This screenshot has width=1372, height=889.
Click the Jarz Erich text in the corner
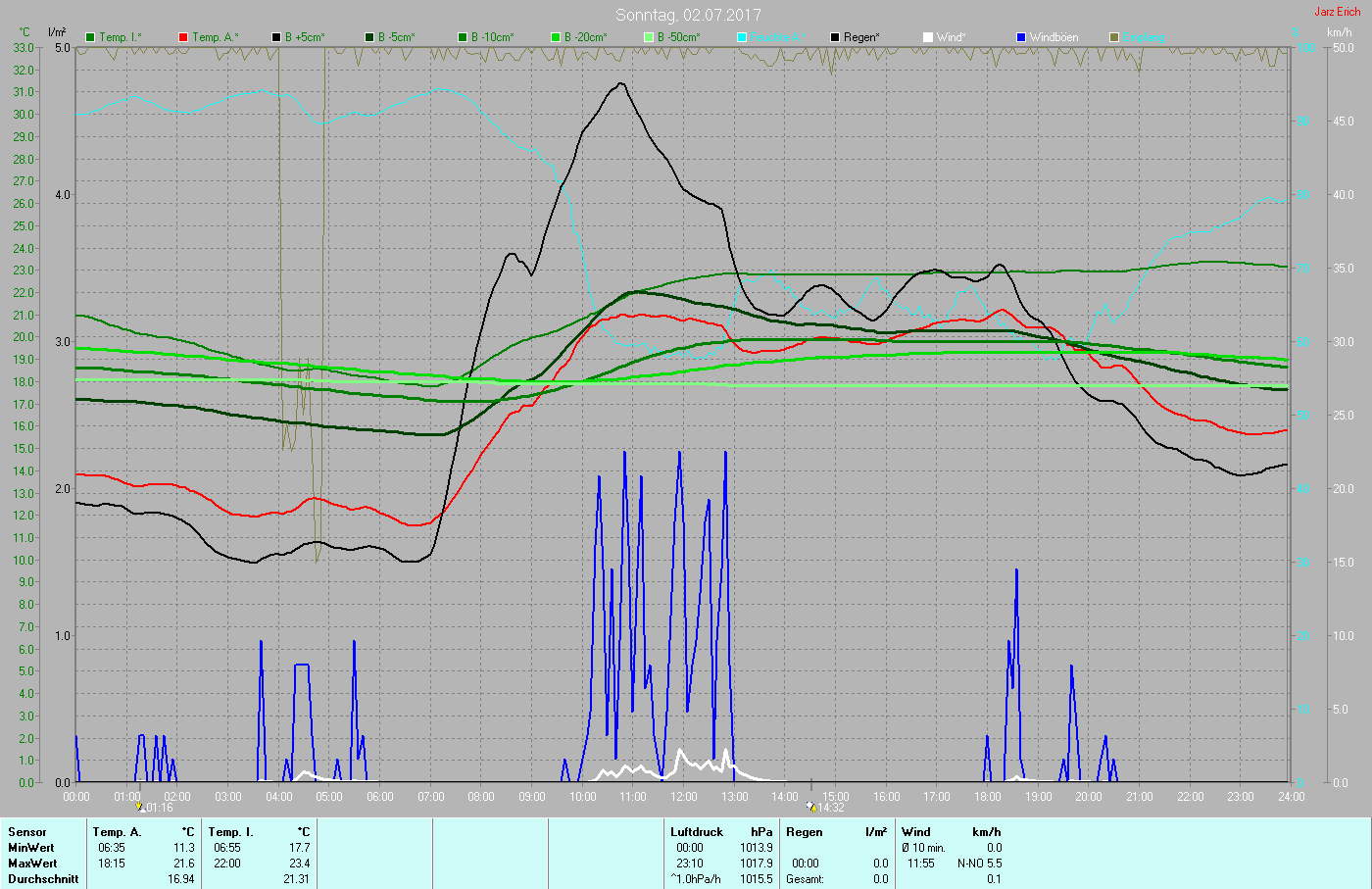(x=1337, y=12)
